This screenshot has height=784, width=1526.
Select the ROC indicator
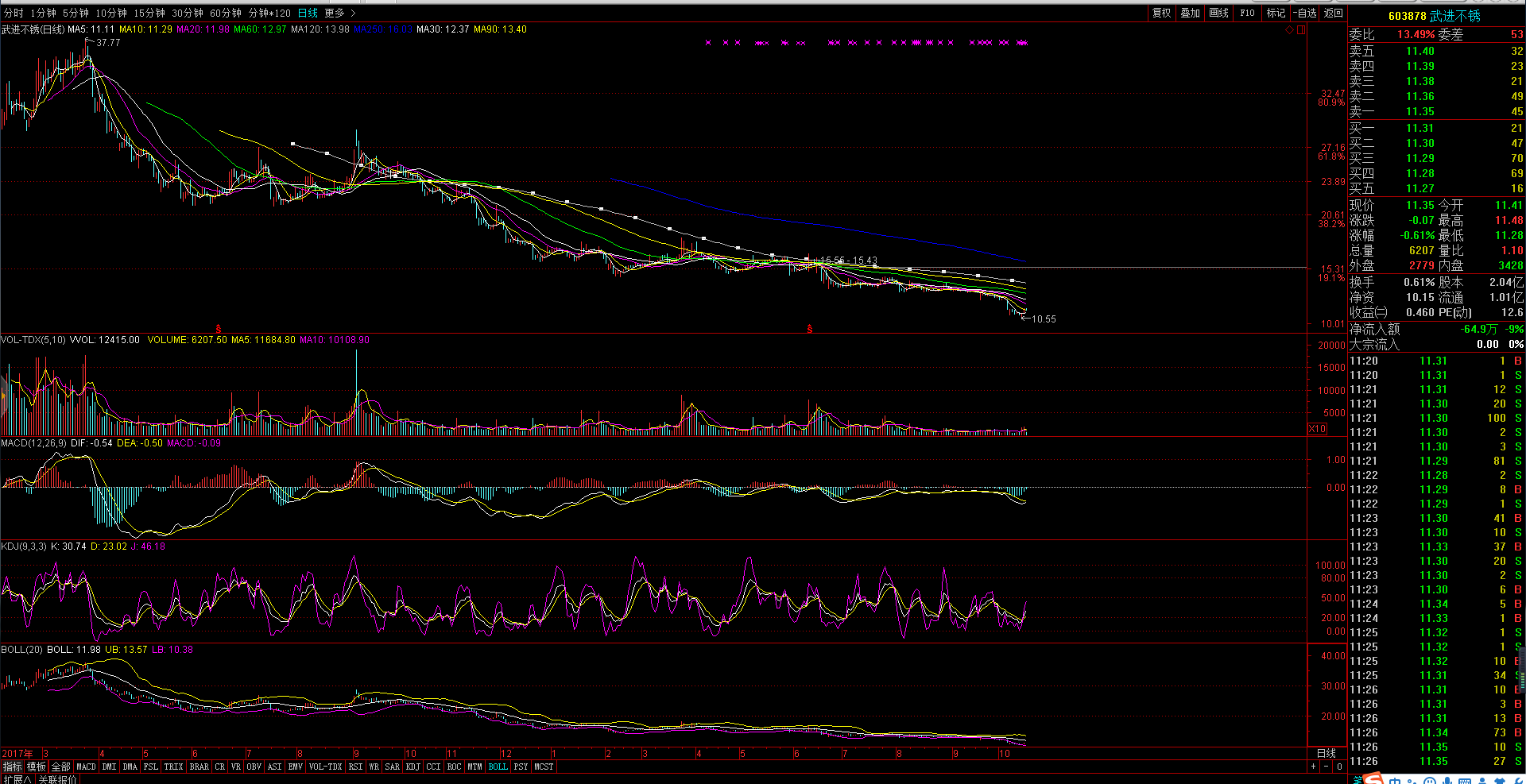pyautogui.click(x=454, y=767)
